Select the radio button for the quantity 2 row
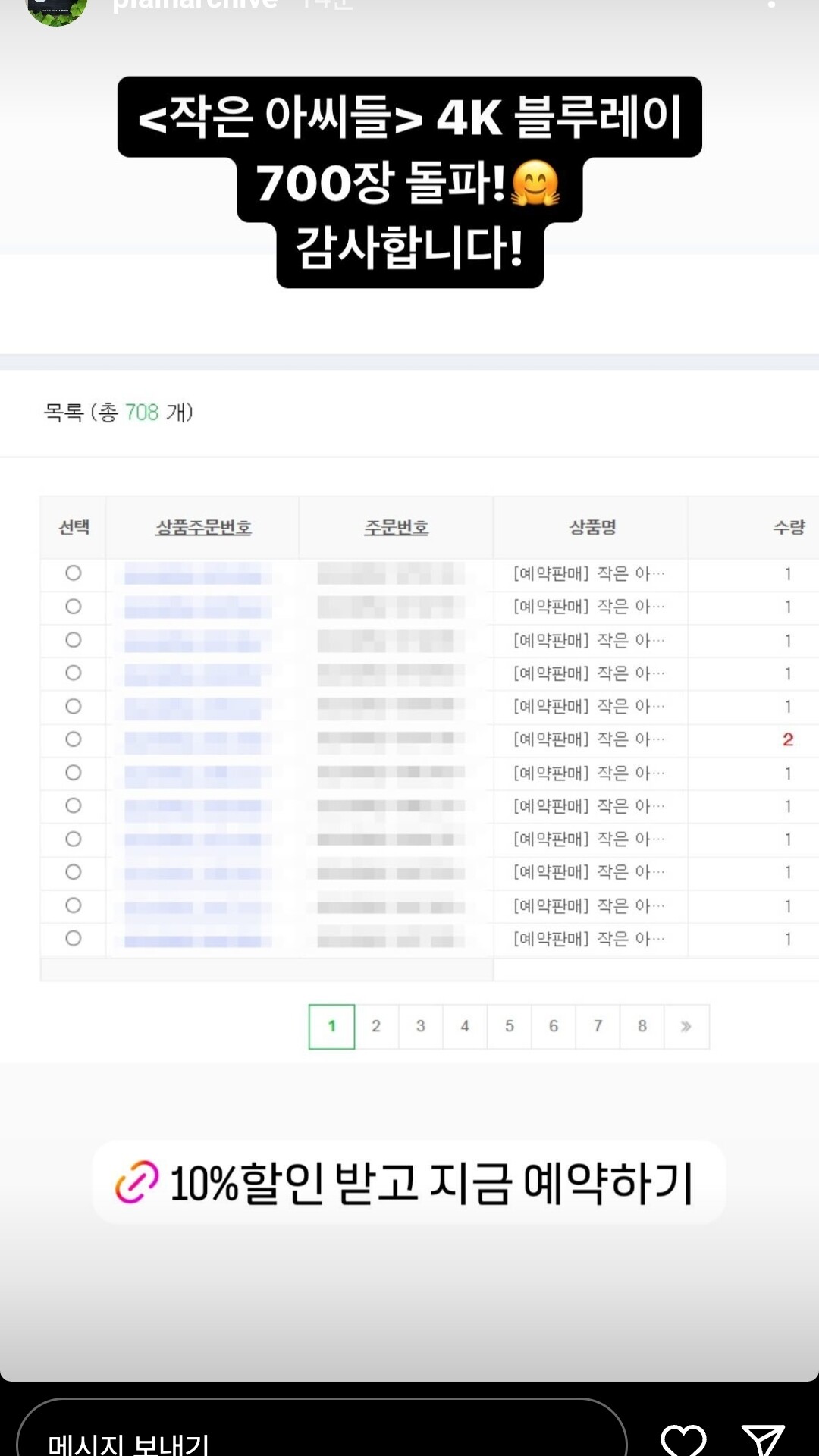 tap(74, 739)
